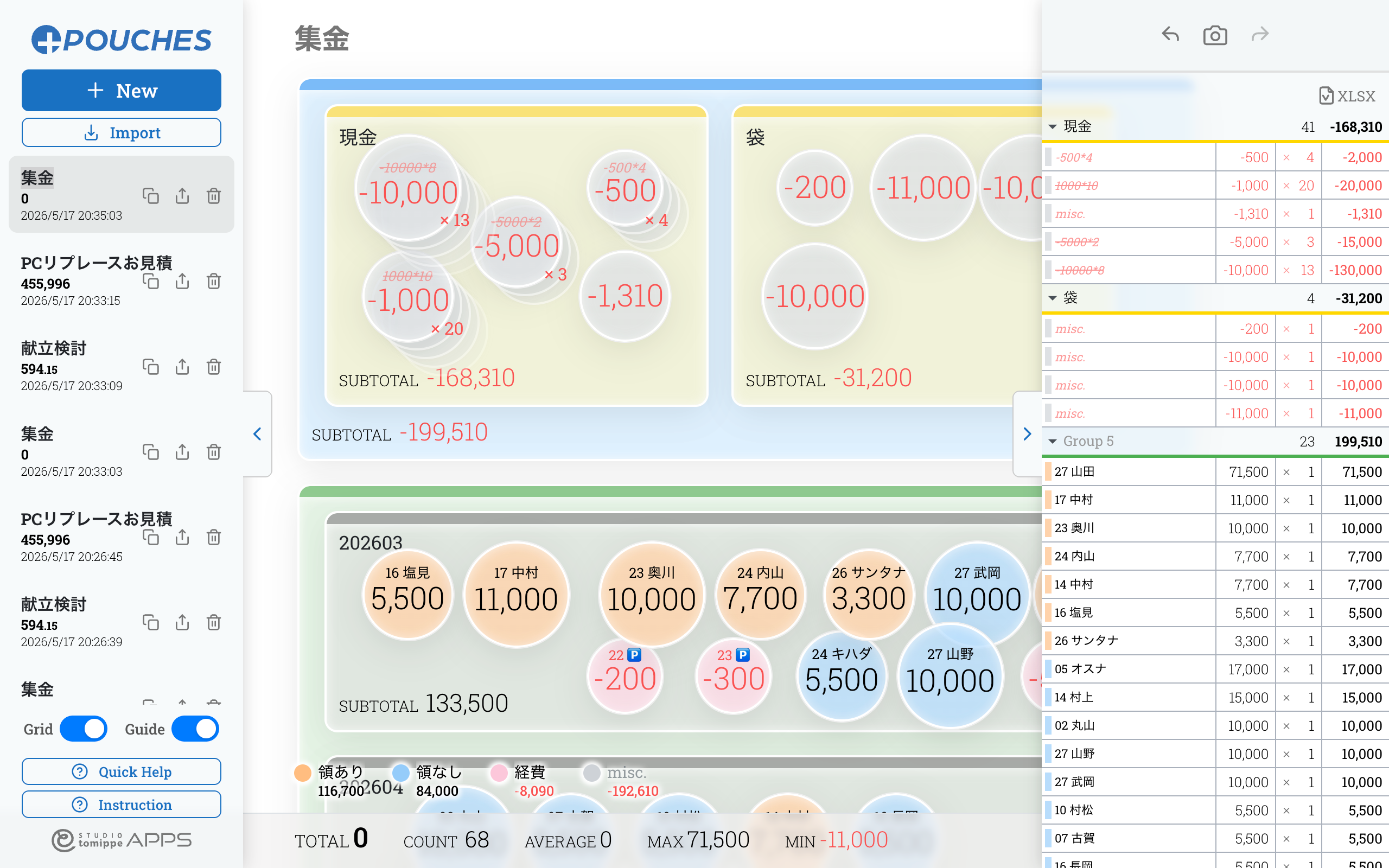The height and width of the screenshot is (868, 1389).
Task: Click the 集金 page title
Action: coord(322,39)
